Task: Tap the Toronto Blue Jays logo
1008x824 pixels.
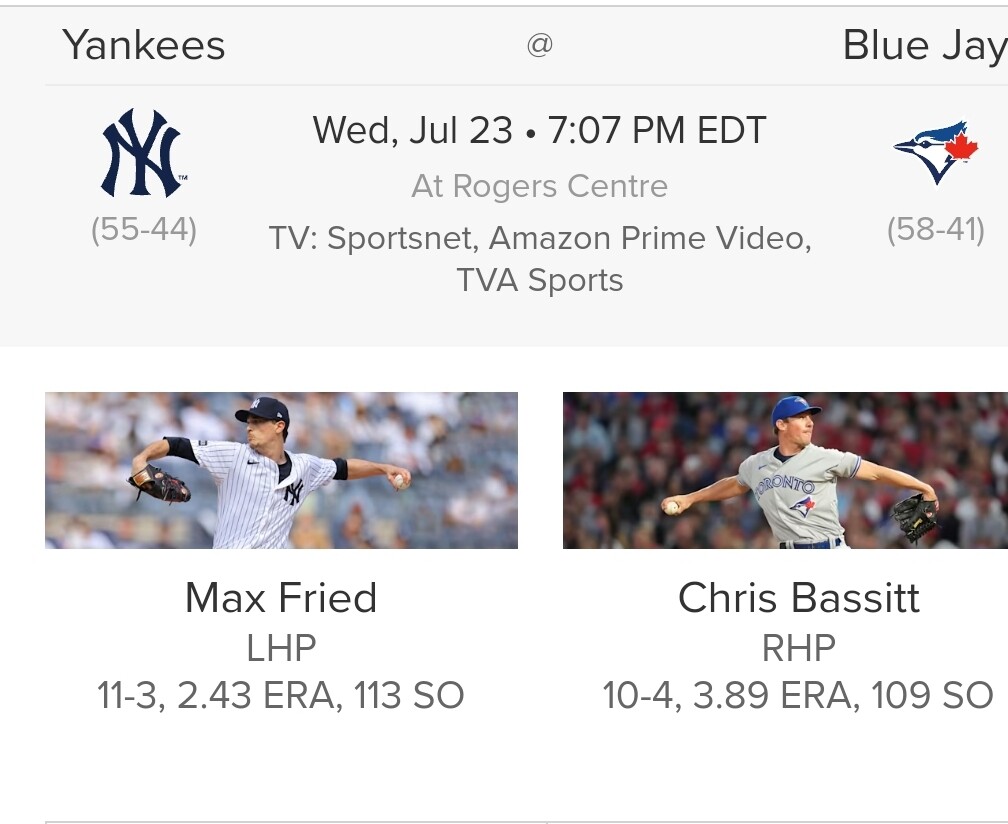Action: pos(936,152)
